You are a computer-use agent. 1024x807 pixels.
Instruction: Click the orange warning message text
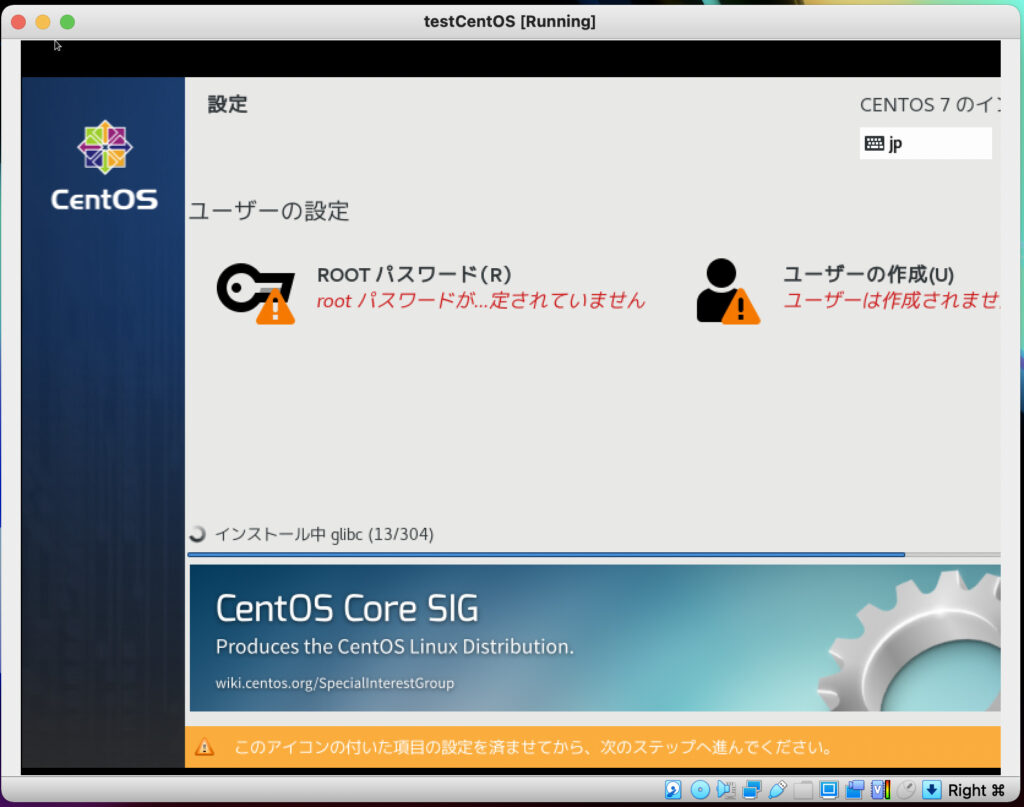pyautogui.click(x=533, y=747)
